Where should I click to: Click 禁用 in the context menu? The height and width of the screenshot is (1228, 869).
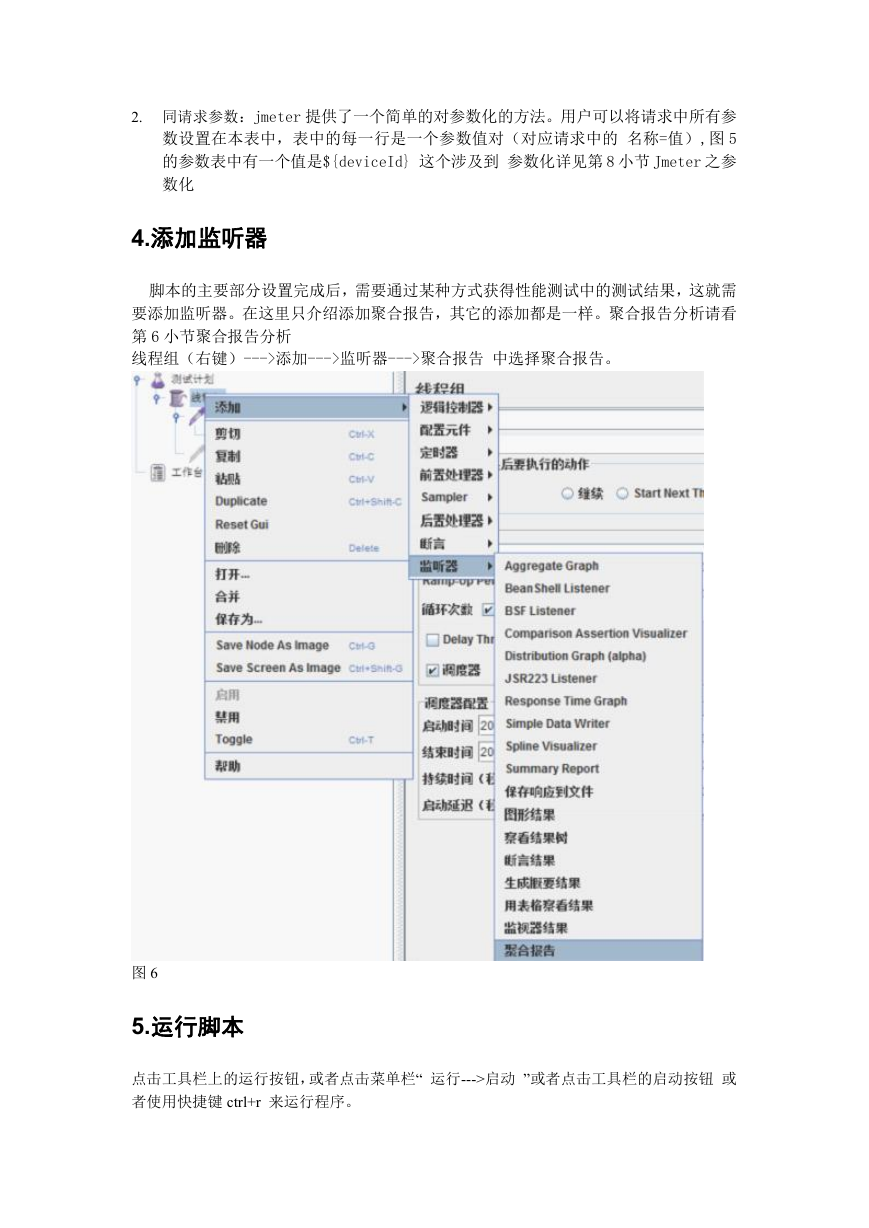tap(308, 718)
